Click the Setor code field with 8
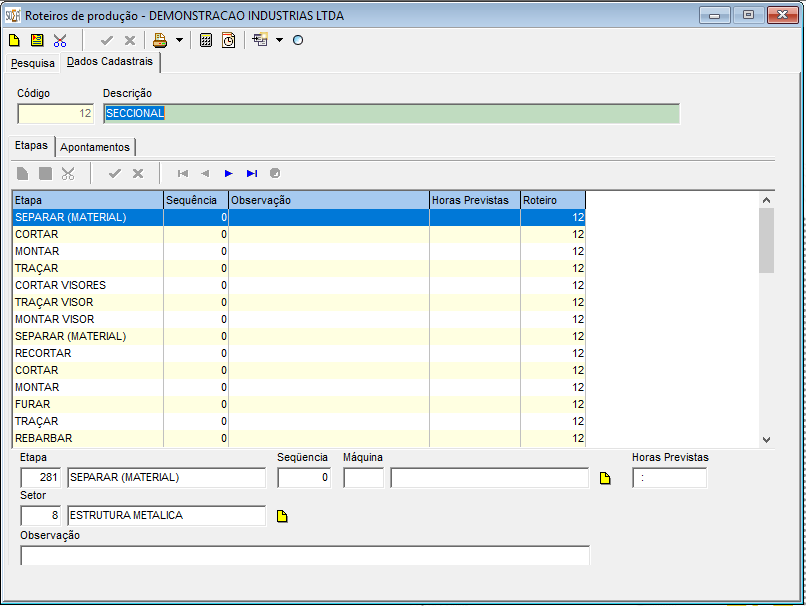The width and height of the screenshot is (806, 606). [41, 516]
